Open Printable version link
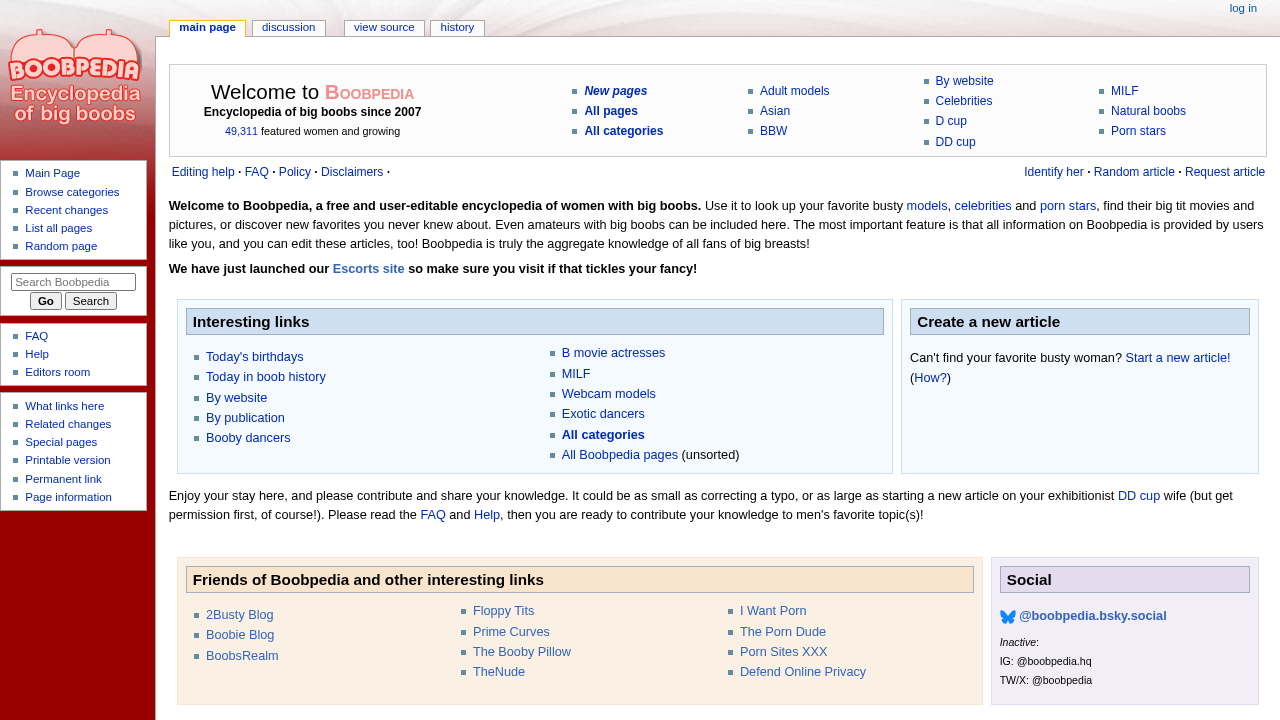The image size is (1280, 720). [x=68, y=460]
